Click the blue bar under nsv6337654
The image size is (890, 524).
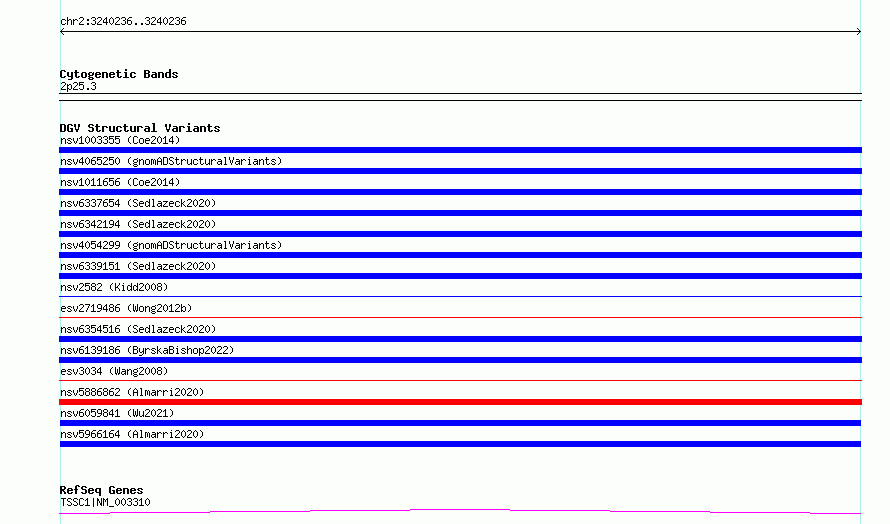point(460,213)
